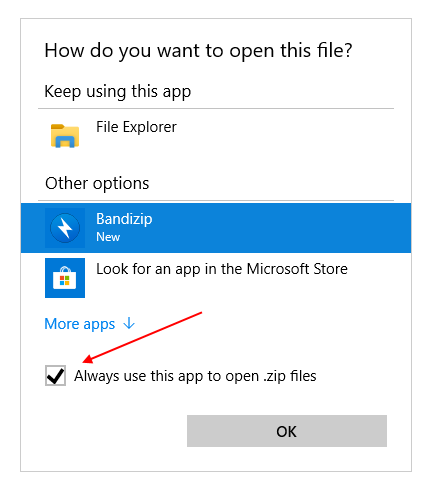Click the "Always use this app to open .zip files" label
The image size is (430, 490).
[x=195, y=376]
